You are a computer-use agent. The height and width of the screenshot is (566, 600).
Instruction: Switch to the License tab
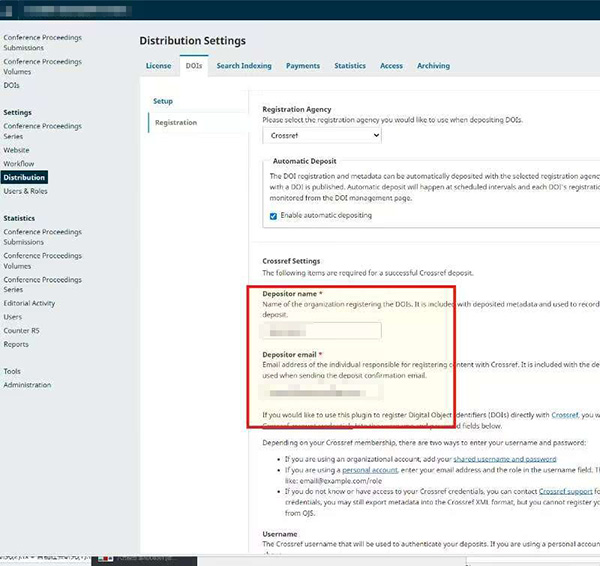coord(158,66)
